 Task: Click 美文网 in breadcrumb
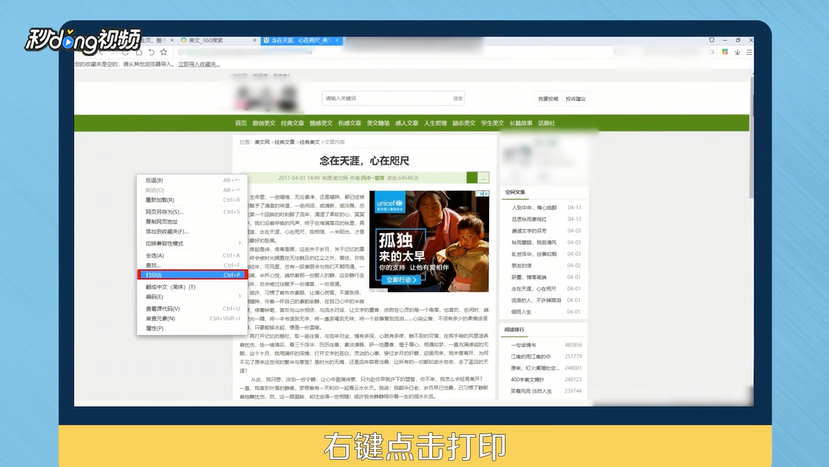(x=262, y=142)
